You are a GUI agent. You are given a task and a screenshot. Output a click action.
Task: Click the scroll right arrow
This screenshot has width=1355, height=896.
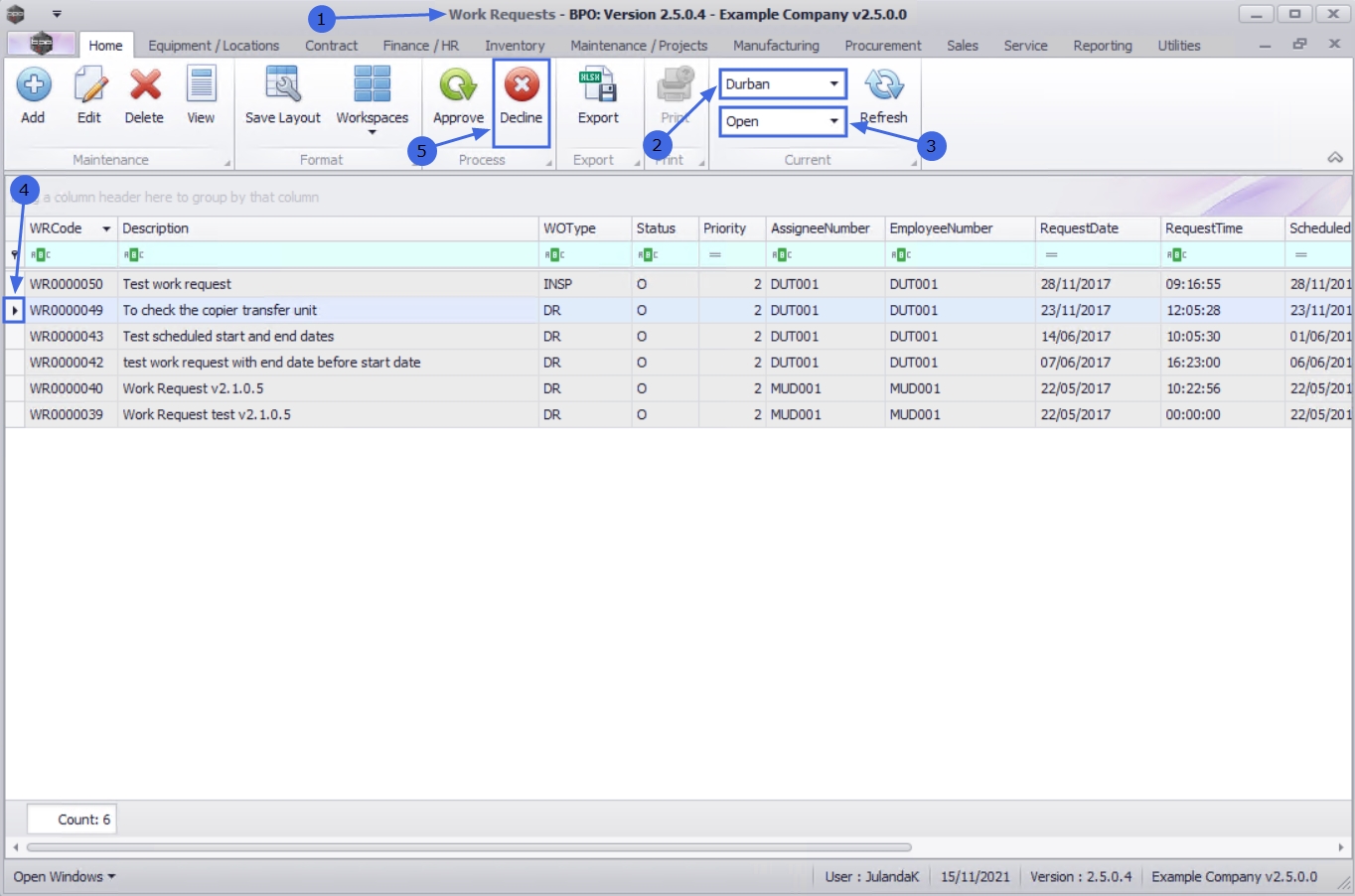(1341, 847)
